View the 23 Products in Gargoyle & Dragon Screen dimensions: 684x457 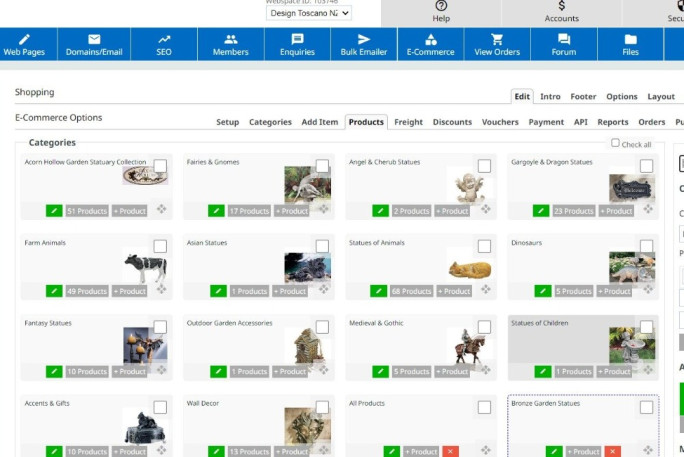tap(574, 211)
